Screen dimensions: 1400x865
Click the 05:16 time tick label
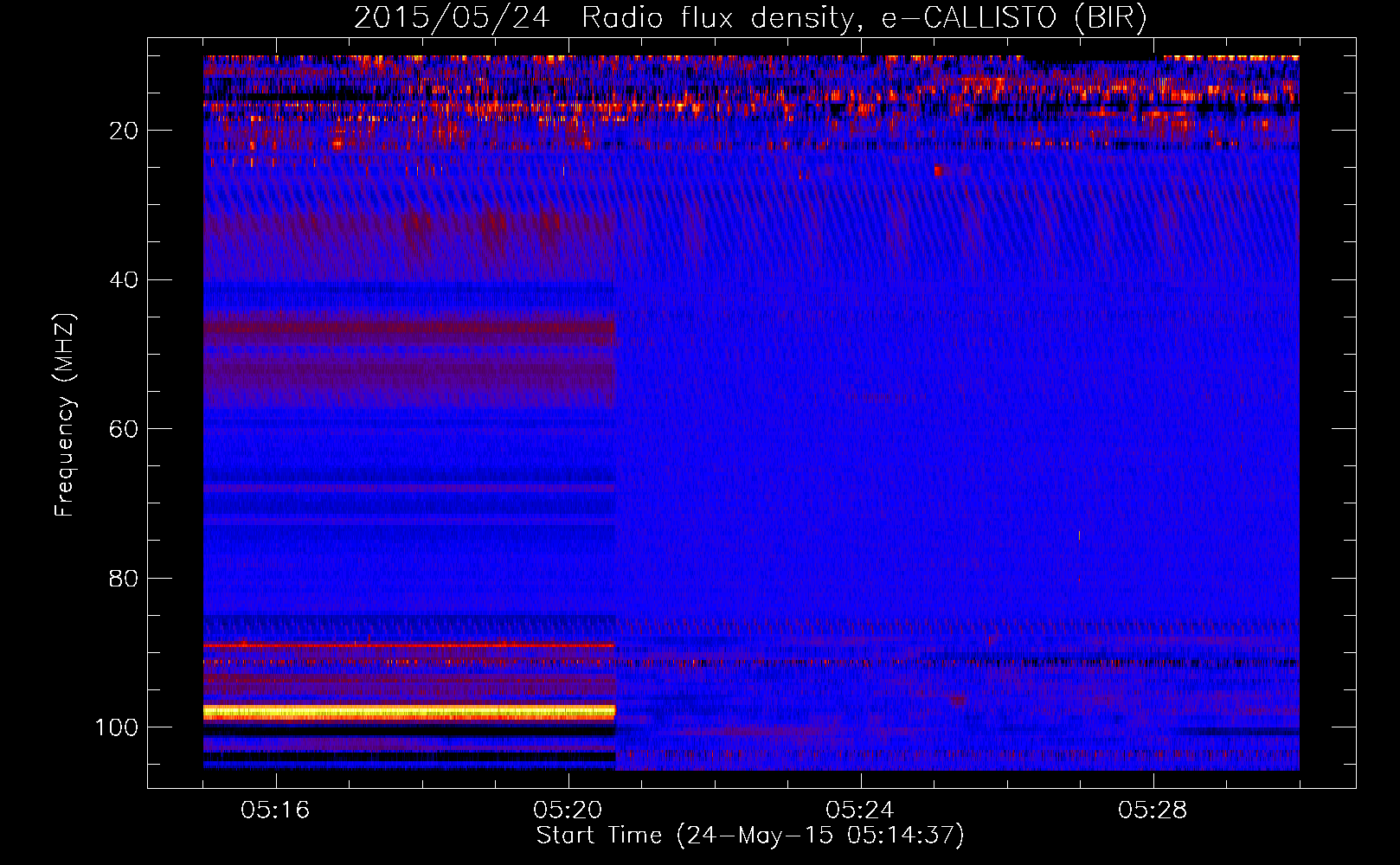[x=275, y=810]
